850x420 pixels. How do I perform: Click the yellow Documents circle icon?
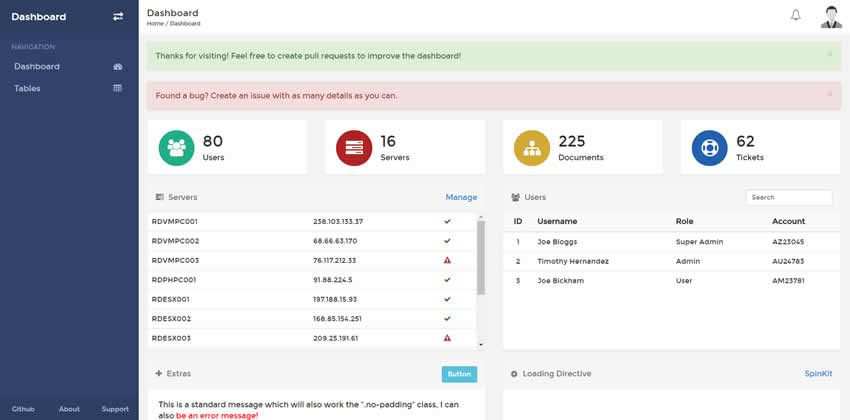click(x=532, y=148)
